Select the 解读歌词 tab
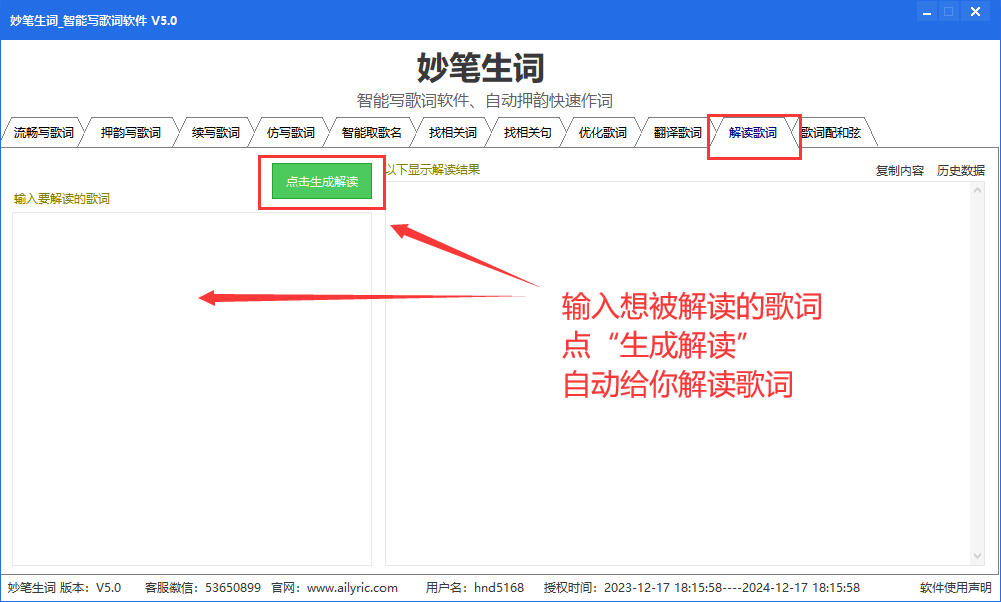Screen dimensions: 1001x602 pos(753,133)
